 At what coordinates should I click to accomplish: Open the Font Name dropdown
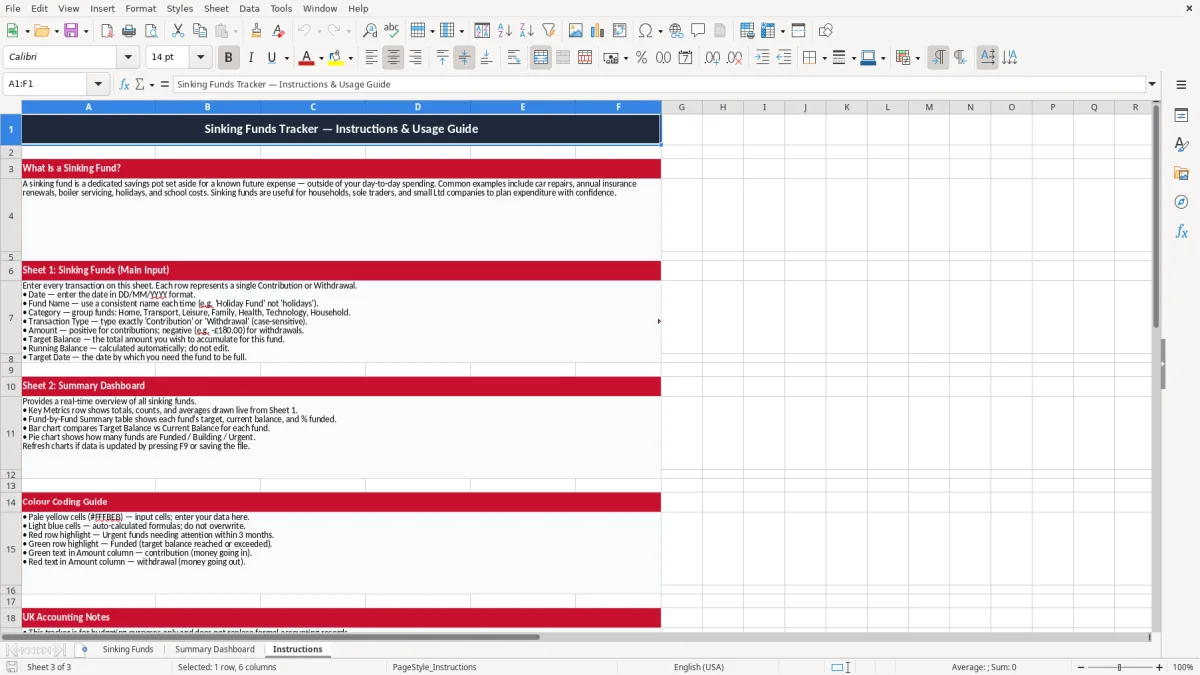coord(127,58)
